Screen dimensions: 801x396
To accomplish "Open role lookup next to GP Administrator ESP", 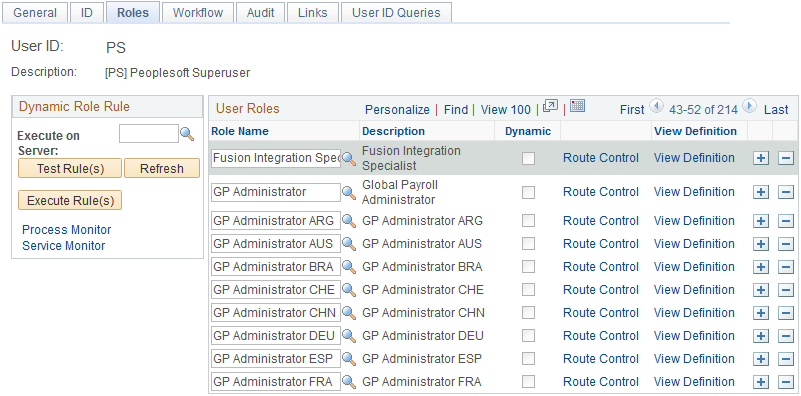I will (349, 359).
